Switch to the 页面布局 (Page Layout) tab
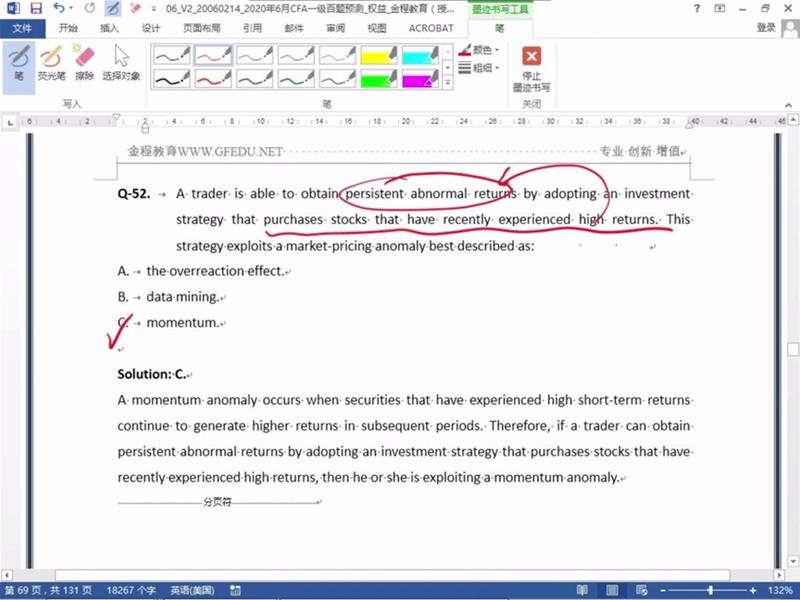Image resolution: width=800 pixels, height=600 pixels. click(x=202, y=28)
